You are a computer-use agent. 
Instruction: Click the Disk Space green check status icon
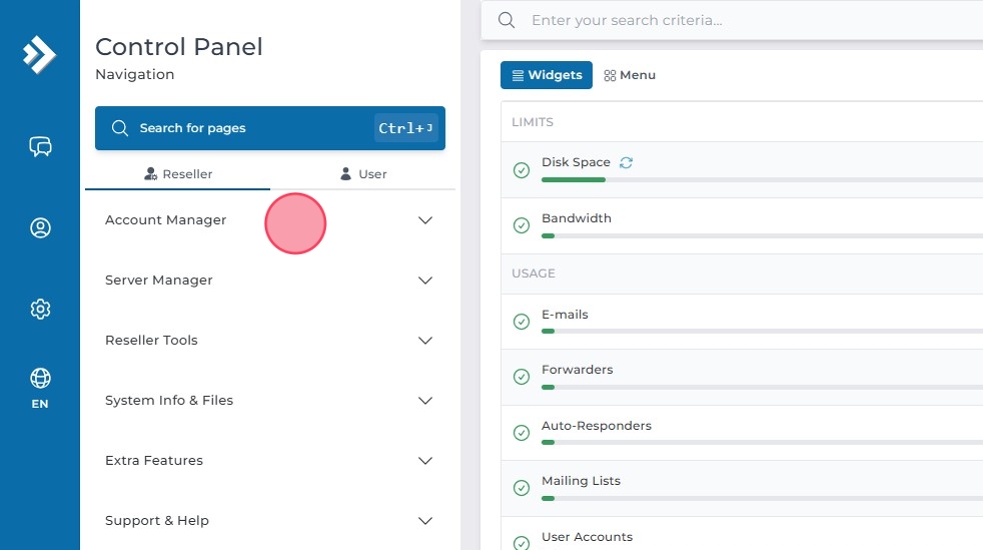(x=521, y=170)
